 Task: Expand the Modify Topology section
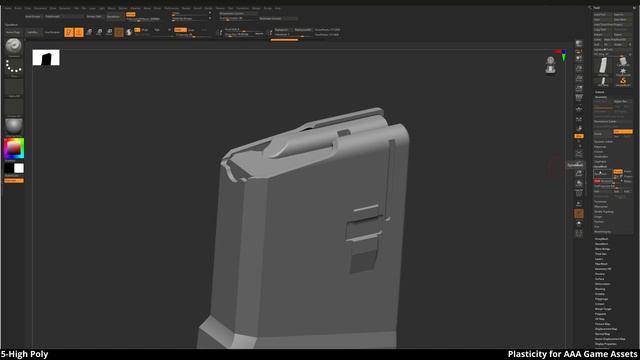(x=604, y=211)
